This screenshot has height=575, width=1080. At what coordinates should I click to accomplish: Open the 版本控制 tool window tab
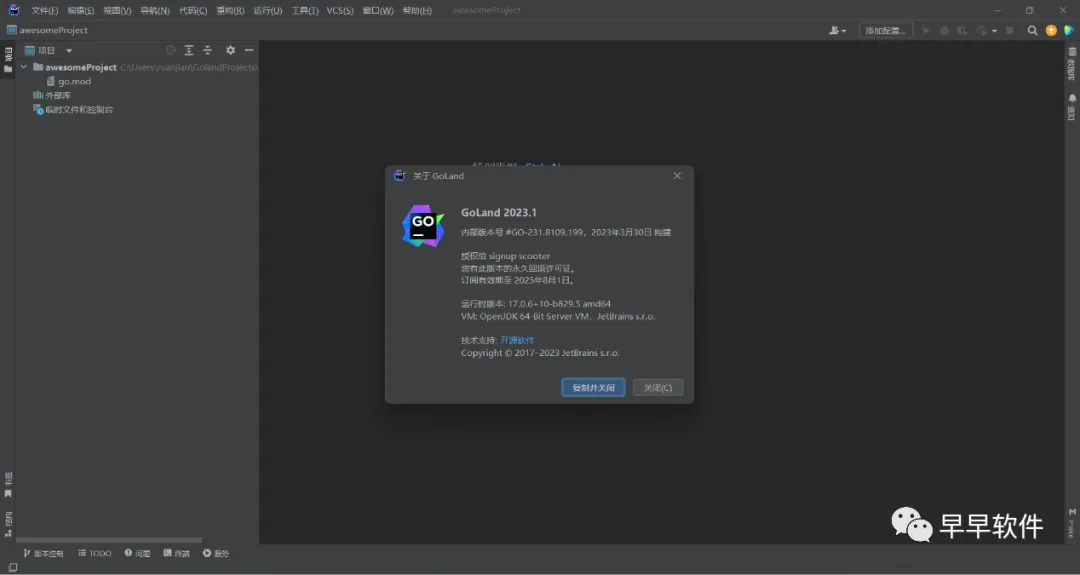[x=43, y=553]
